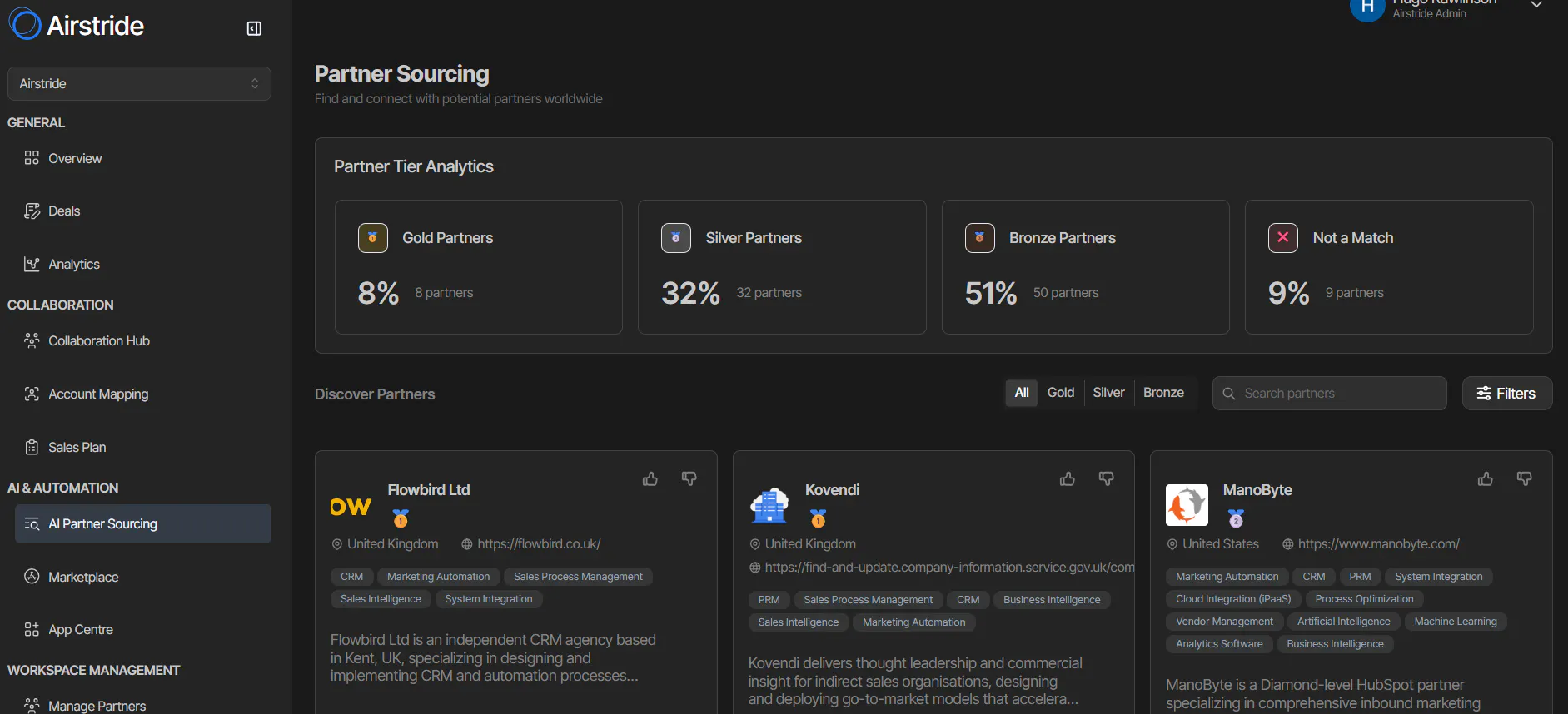Click ManoByte's Cloud Integration (iPaaS) tag

1233,599
